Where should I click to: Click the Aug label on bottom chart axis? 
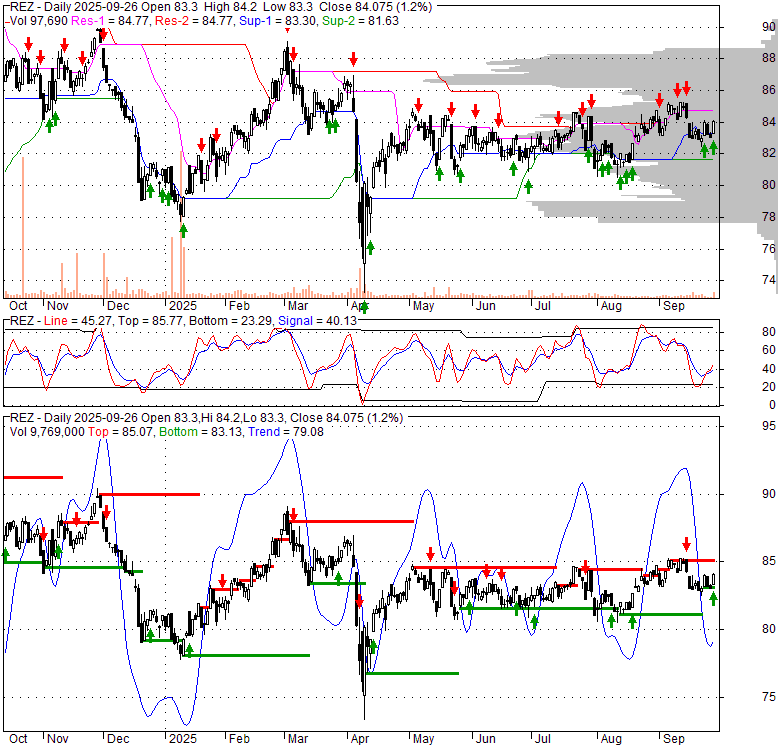(611, 739)
